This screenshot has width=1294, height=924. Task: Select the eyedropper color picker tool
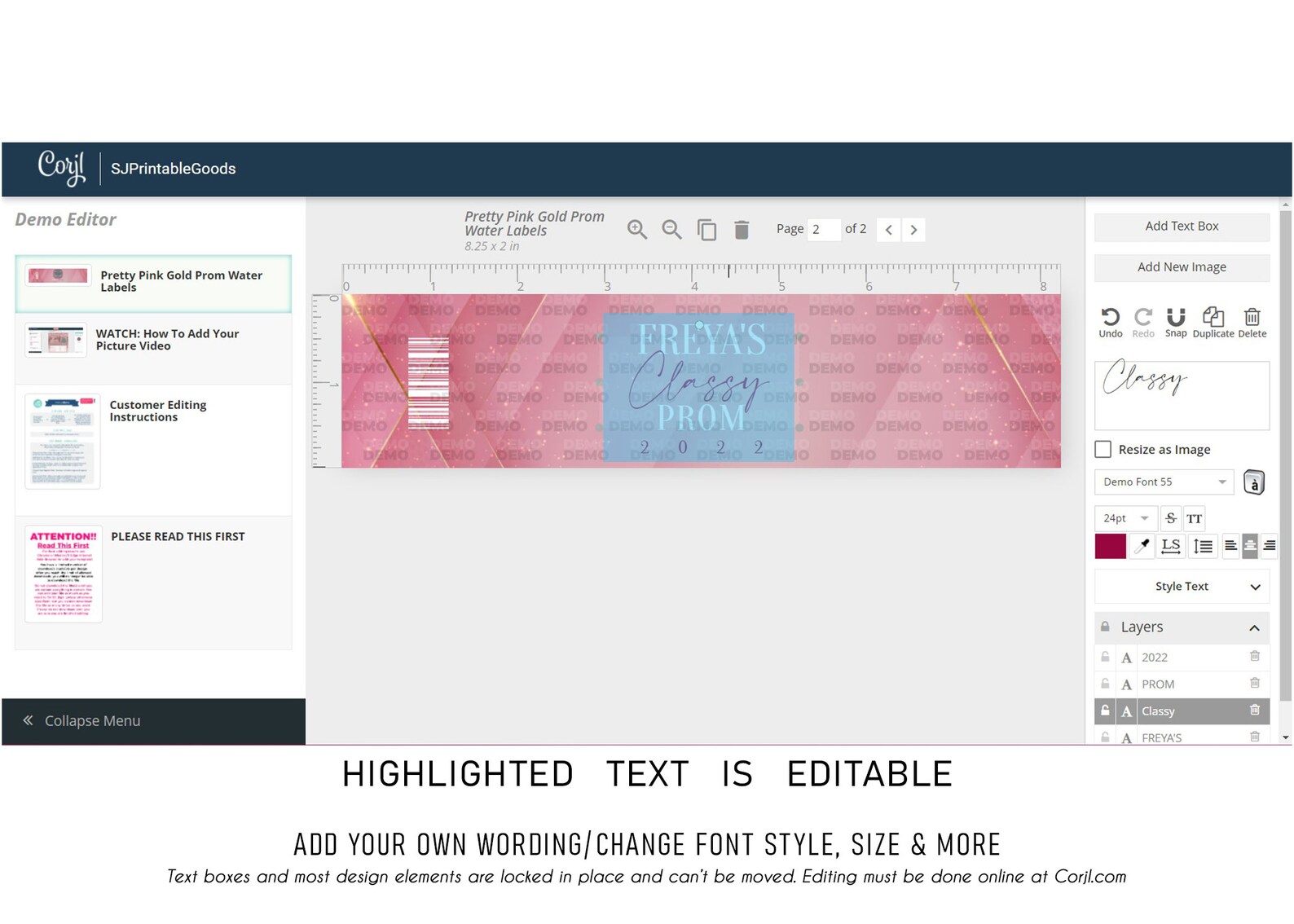pos(1142,546)
